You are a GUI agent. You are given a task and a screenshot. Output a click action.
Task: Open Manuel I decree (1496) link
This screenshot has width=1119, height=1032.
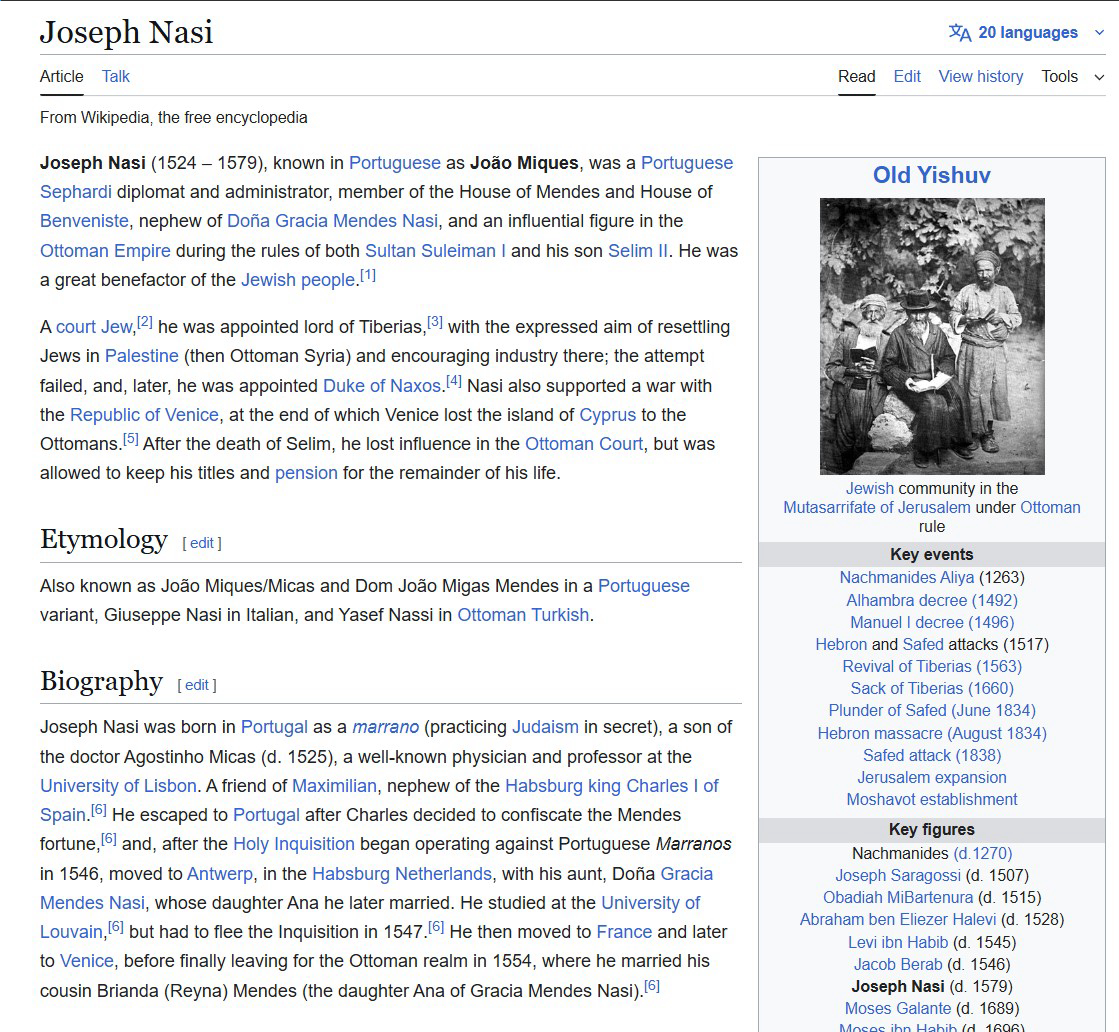click(x=931, y=623)
